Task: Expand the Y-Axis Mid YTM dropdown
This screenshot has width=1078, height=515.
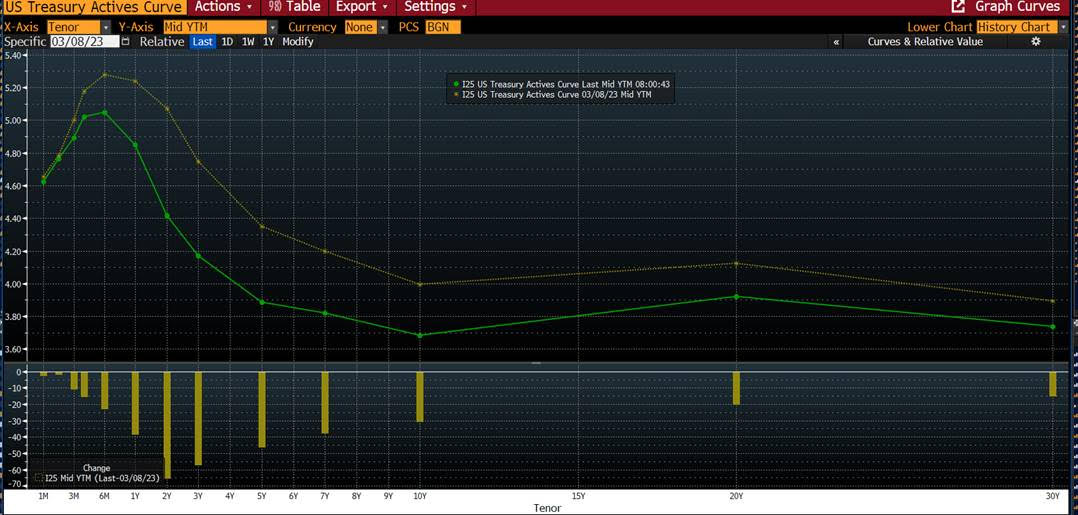Action: tap(273, 28)
